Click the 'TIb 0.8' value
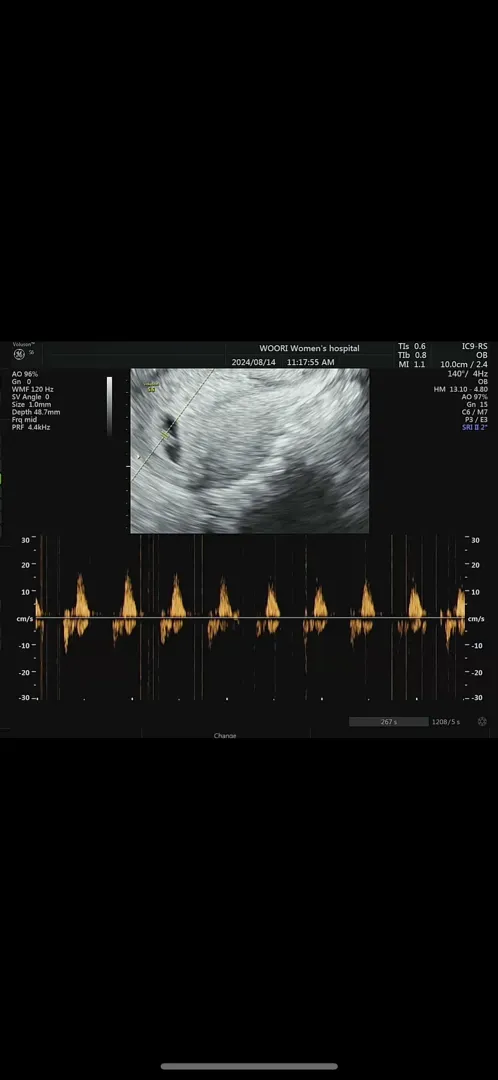This screenshot has width=498, height=1080. tap(412, 355)
